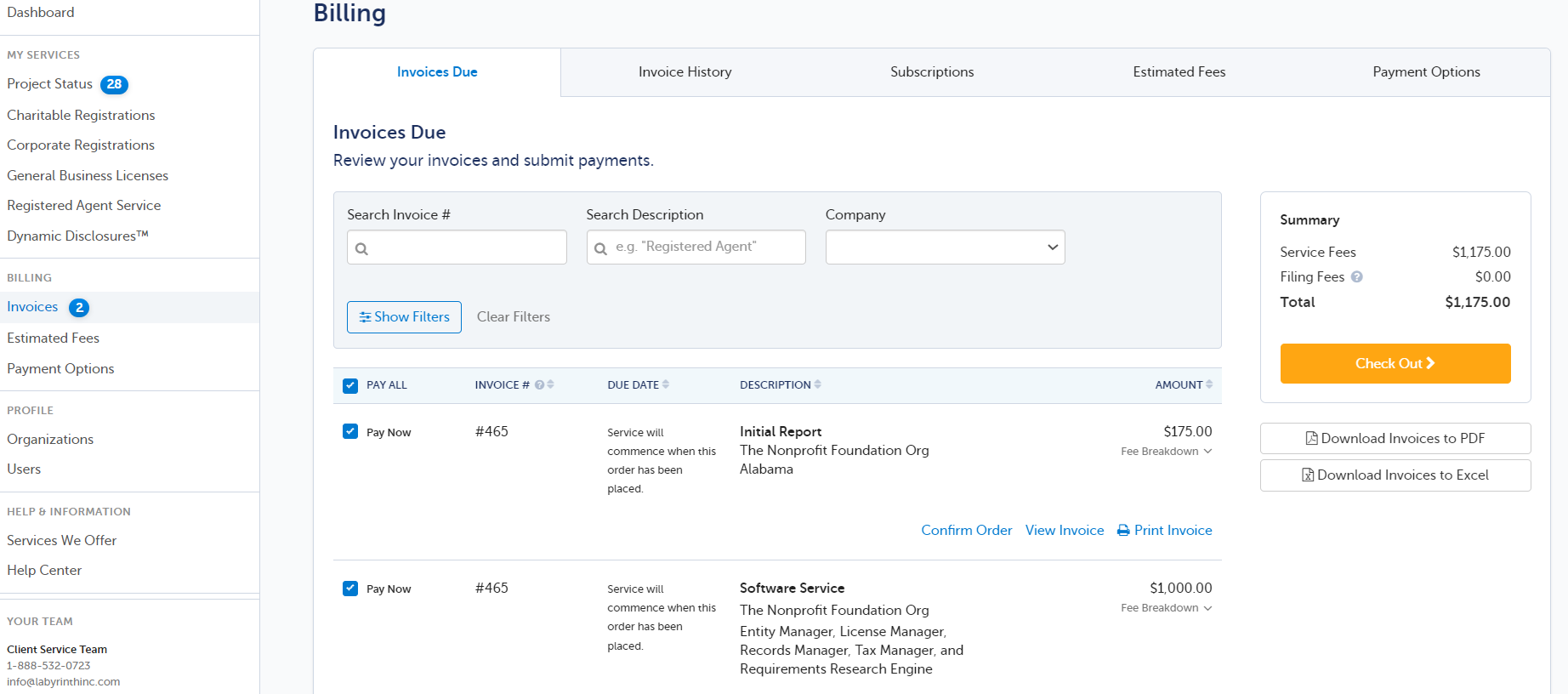Sort by the Amount column arrows

tap(1209, 384)
